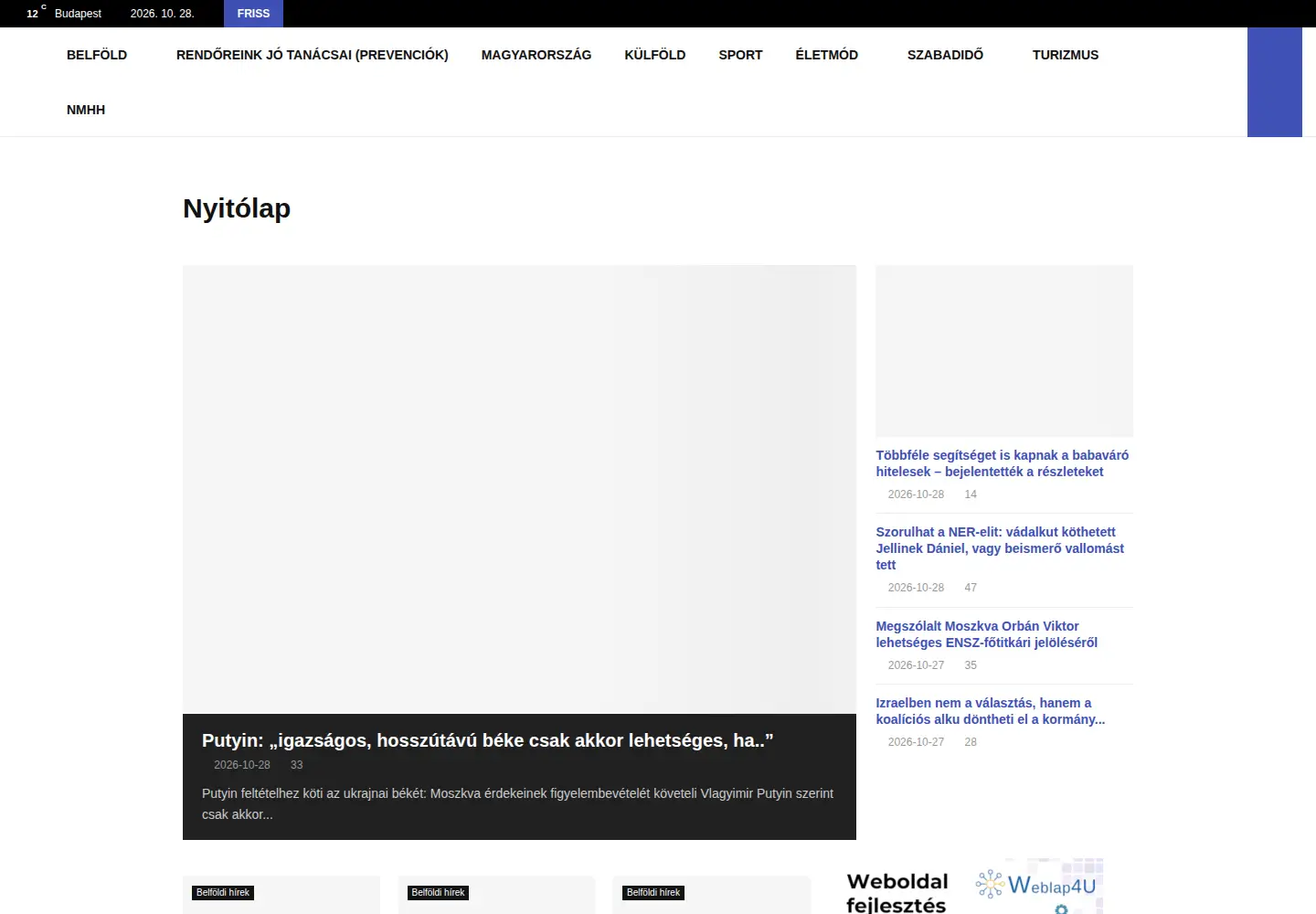Screen dimensions: 1316x914
Task: Open the babaváró hitelesek article link
Action: (x=1003, y=463)
